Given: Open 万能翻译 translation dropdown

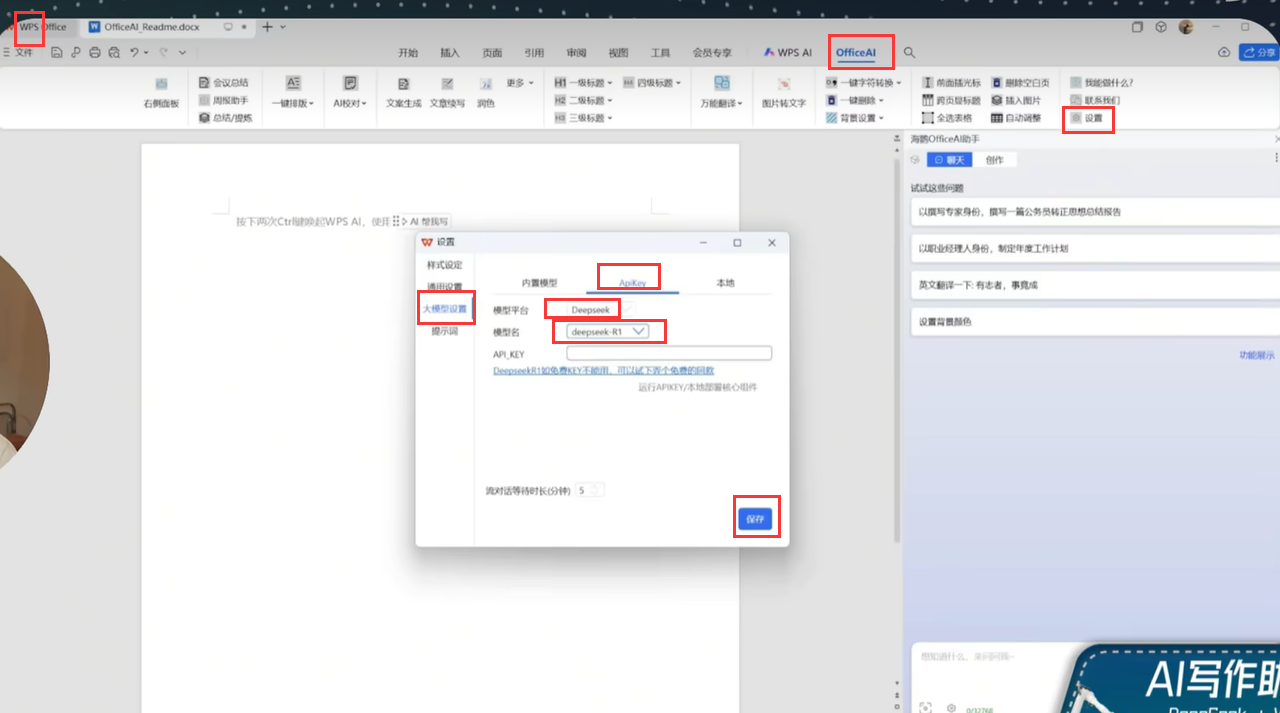Looking at the screenshot, I should (x=721, y=93).
